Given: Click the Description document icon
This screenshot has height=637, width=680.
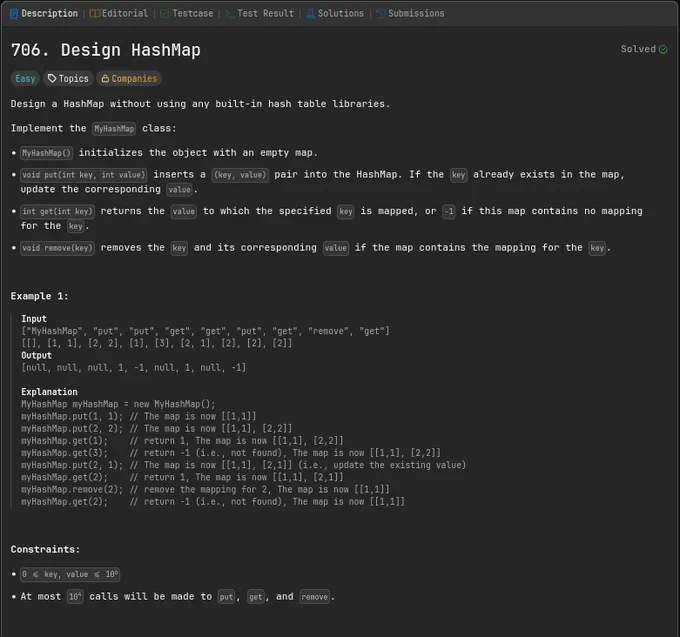Looking at the screenshot, I should pos(14,14).
